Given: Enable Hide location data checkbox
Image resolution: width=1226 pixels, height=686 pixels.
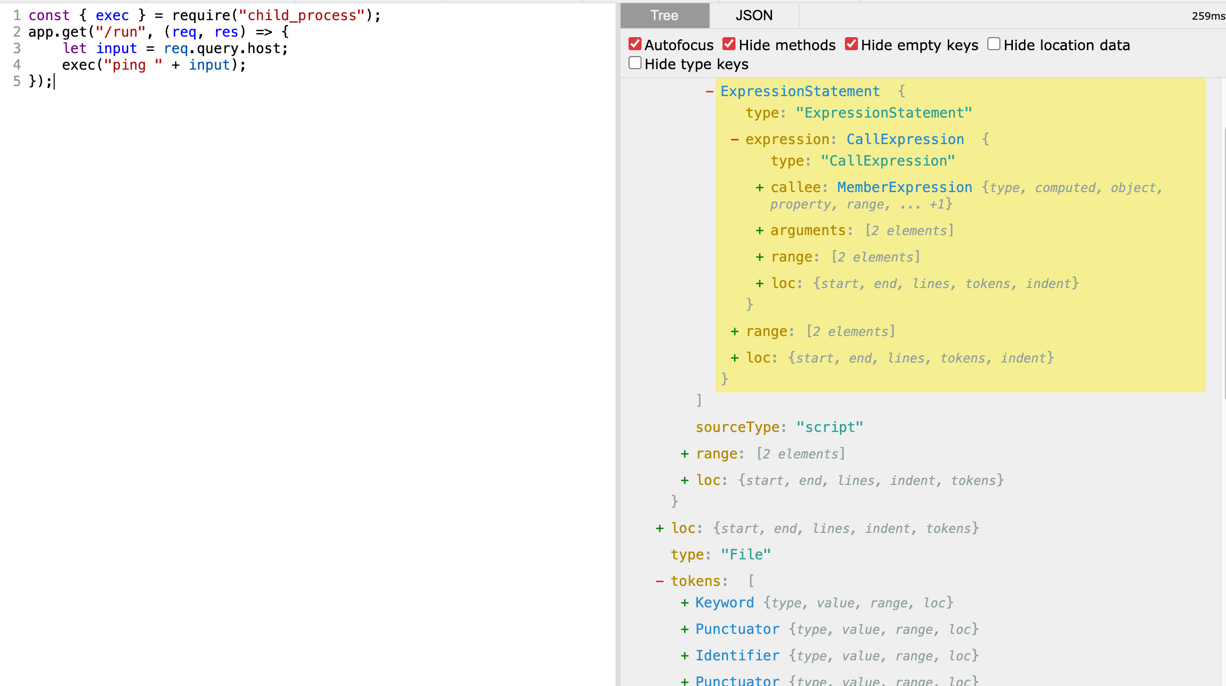Looking at the screenshot, I should pyautogui.click(x=994, y=44).
